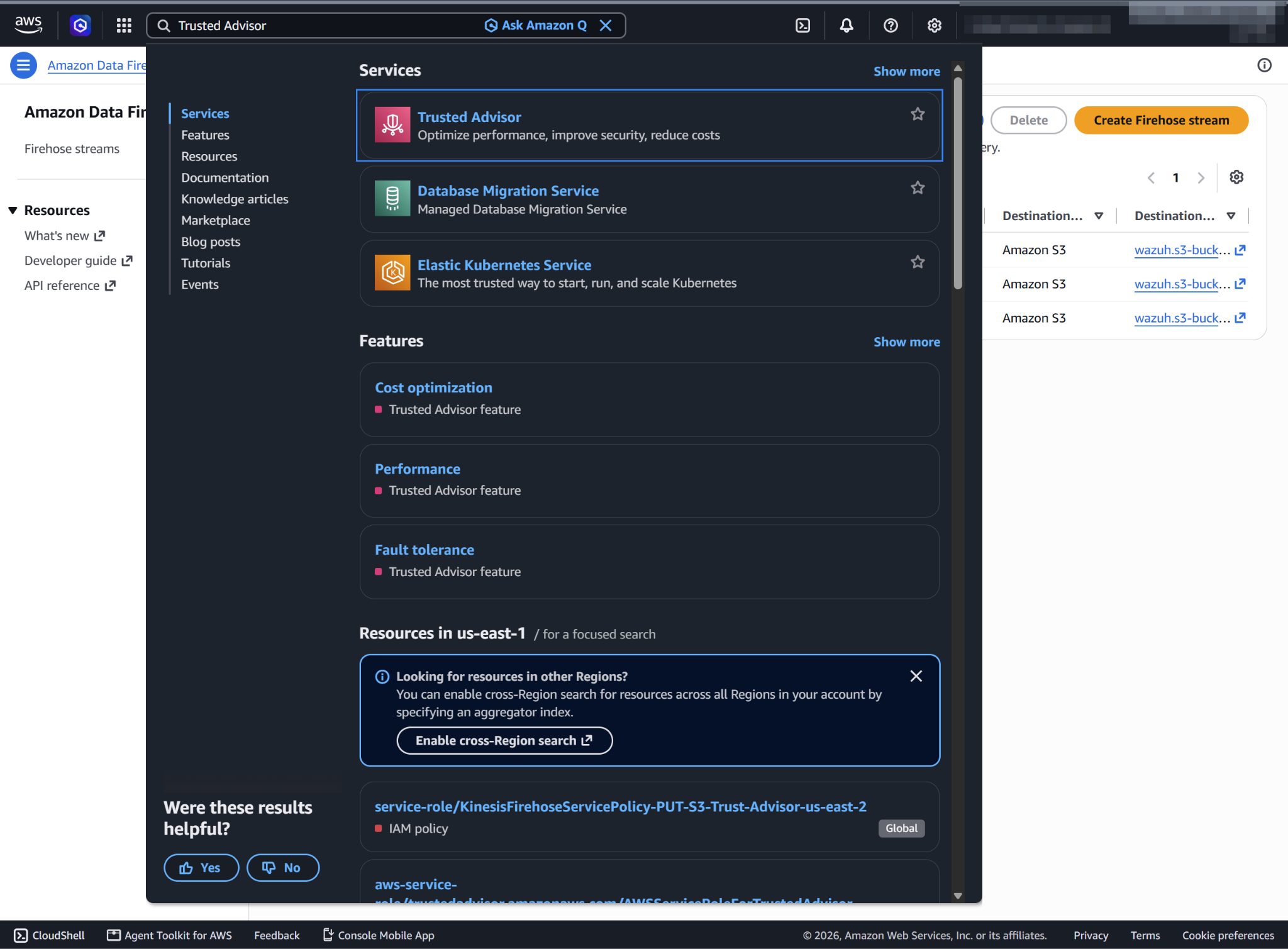Go to previous page chevron

(1151, 178)
